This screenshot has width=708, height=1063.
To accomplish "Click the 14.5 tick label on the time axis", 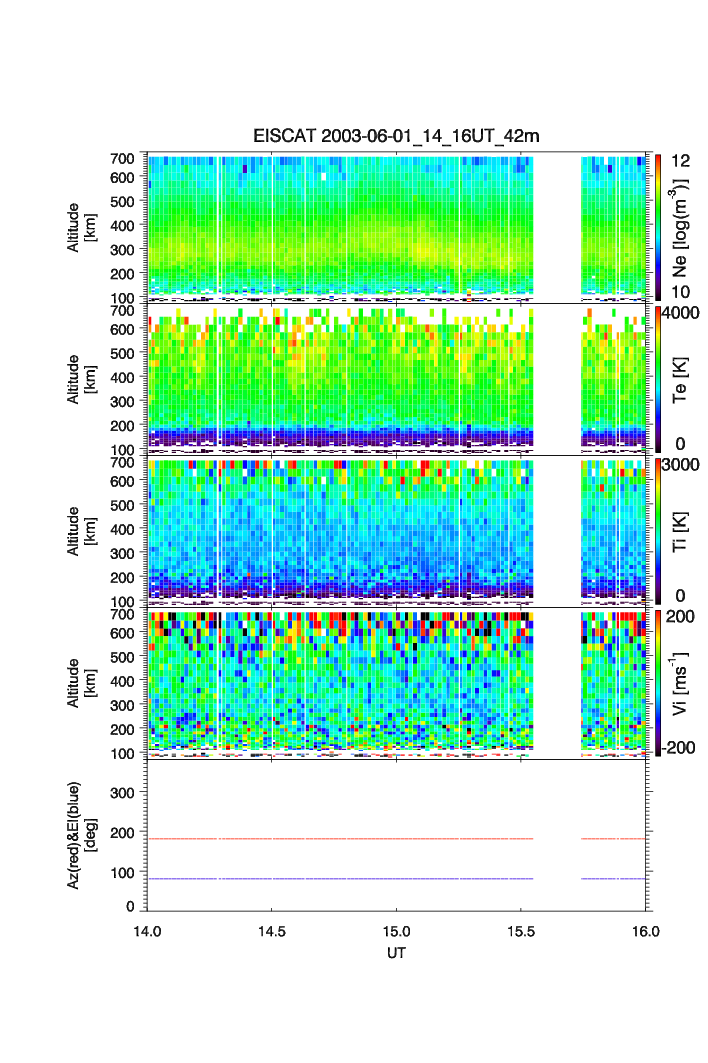I will coord(272,930).
